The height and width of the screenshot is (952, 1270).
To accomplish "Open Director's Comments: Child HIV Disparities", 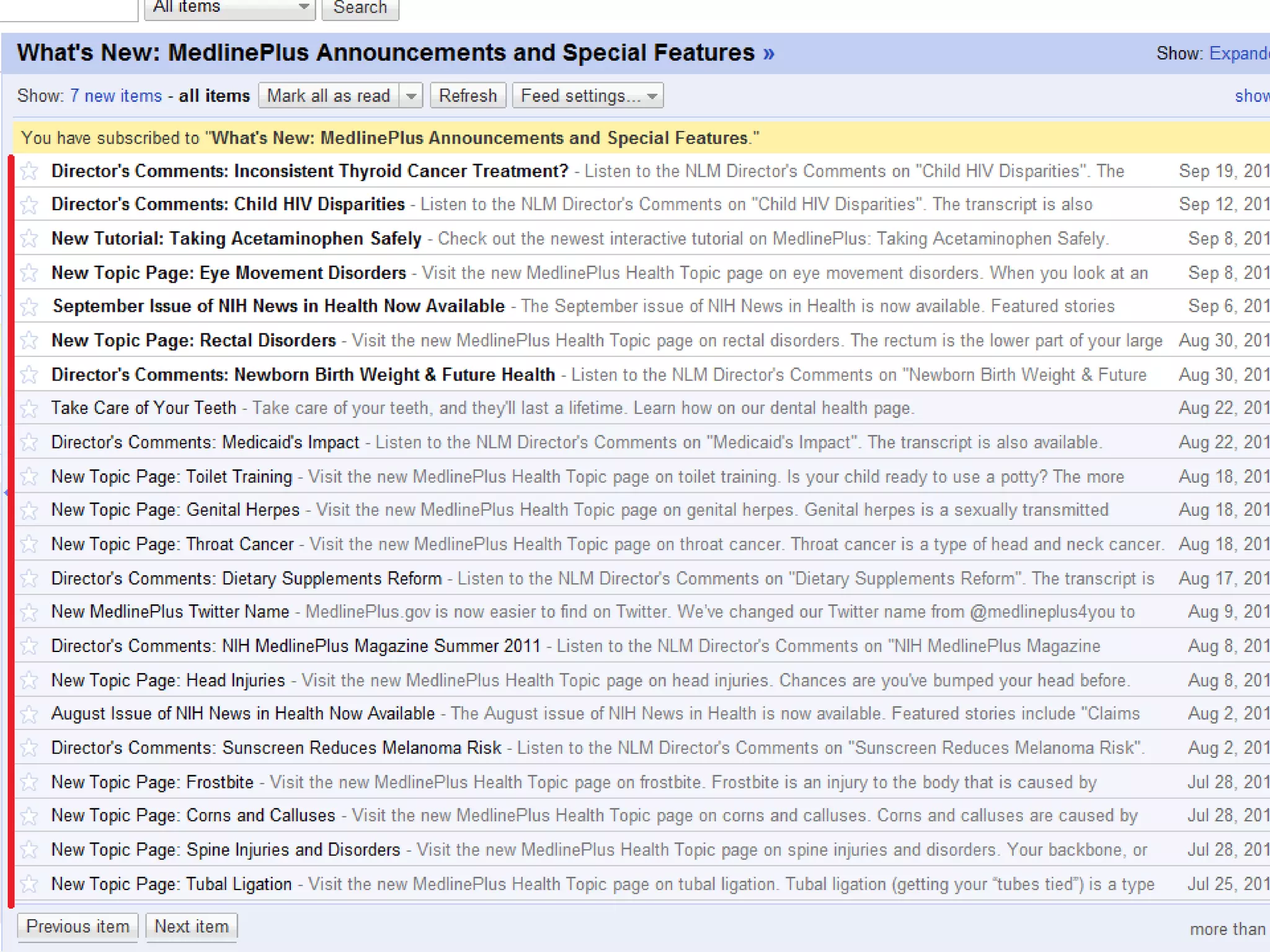I will pyautogui.click(x=228, y=204).
